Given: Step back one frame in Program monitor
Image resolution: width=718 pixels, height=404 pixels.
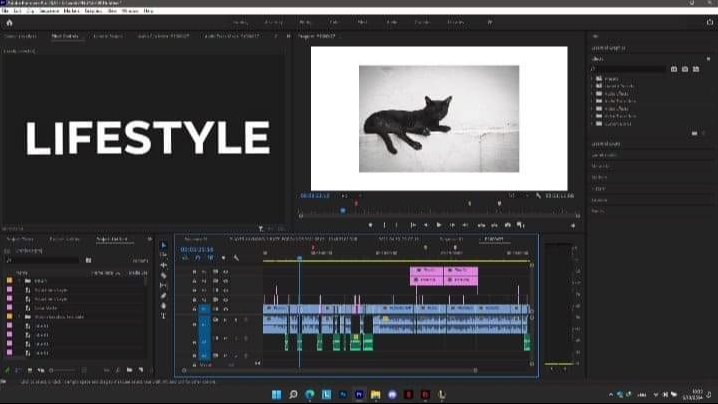Looking at the screenshot, I should coord(425,225).
